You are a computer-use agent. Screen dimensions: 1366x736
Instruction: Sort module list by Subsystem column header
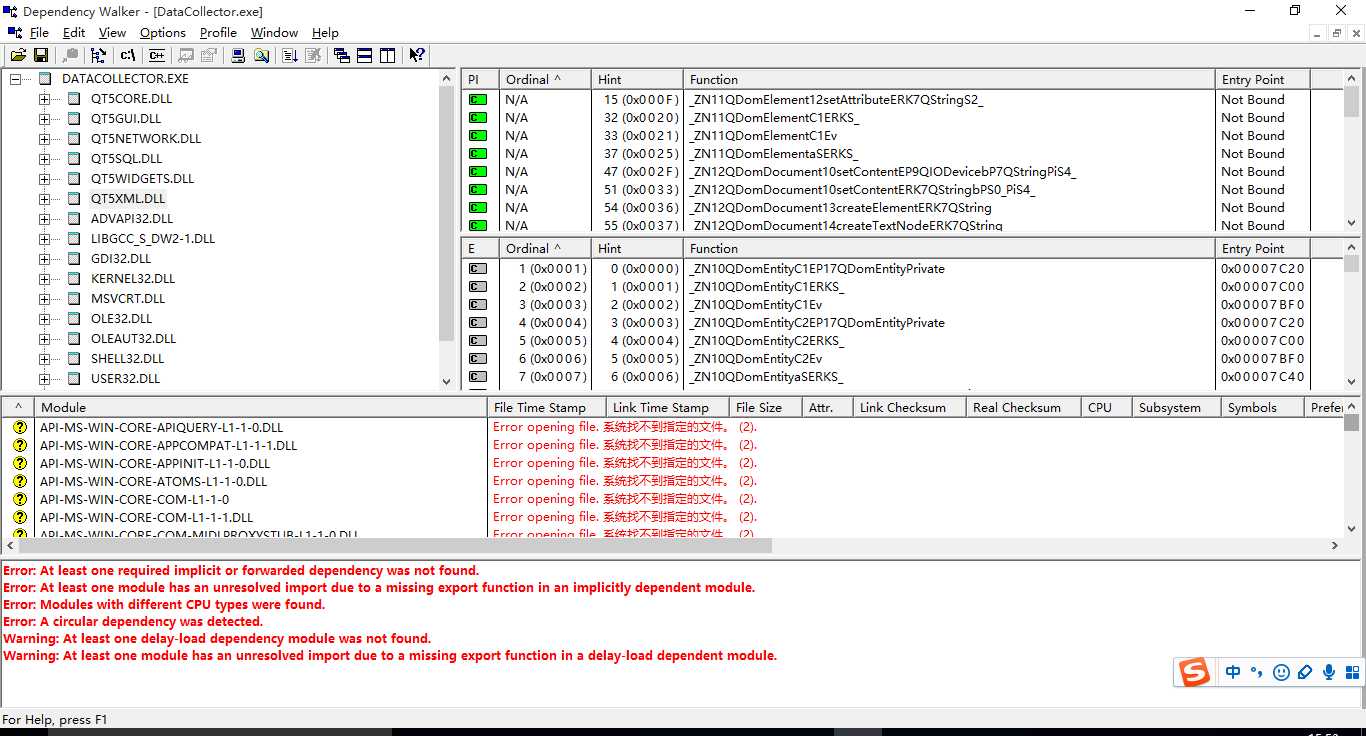coord(1175,407)
